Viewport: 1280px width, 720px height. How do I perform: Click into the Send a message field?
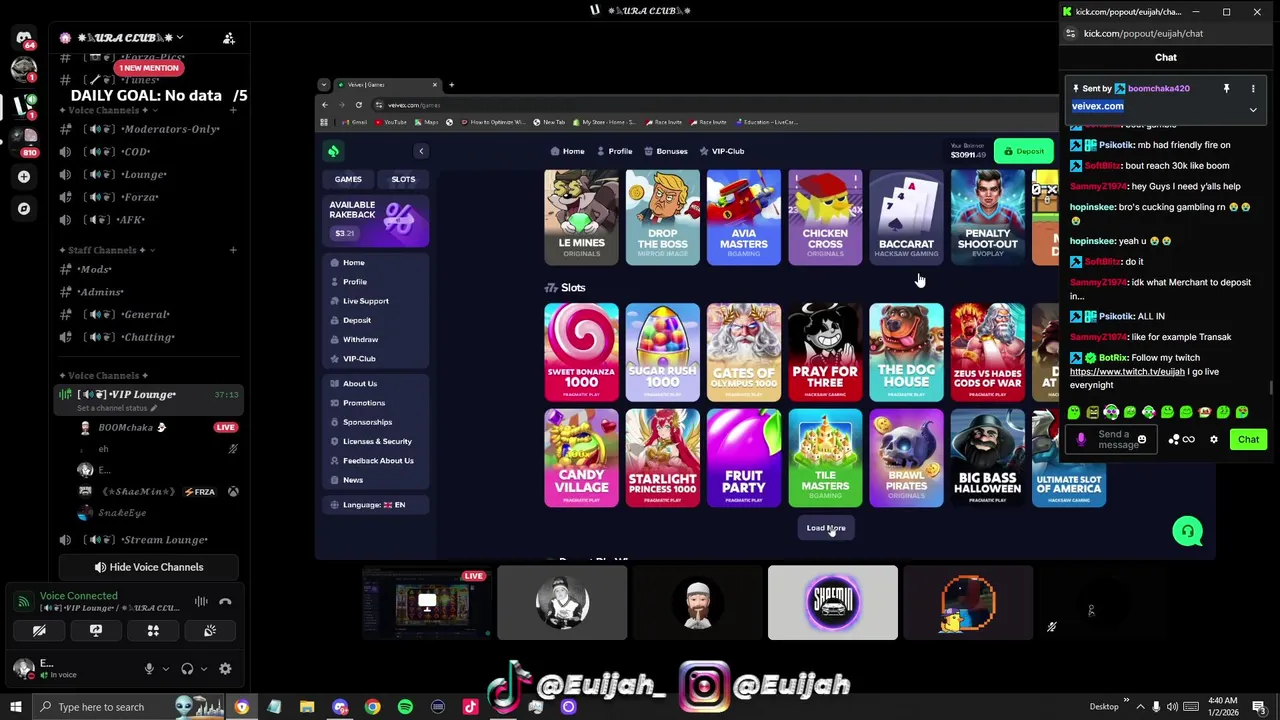[x=1112, y=440]
